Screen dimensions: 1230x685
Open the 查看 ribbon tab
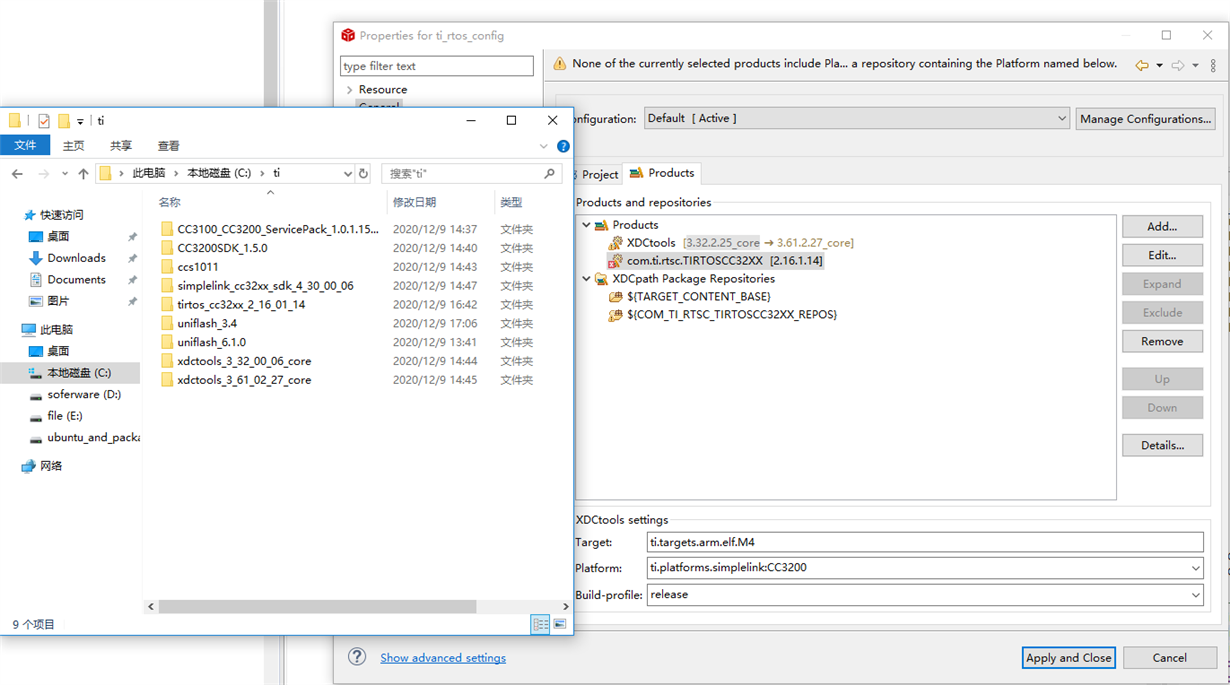point(169,146)
